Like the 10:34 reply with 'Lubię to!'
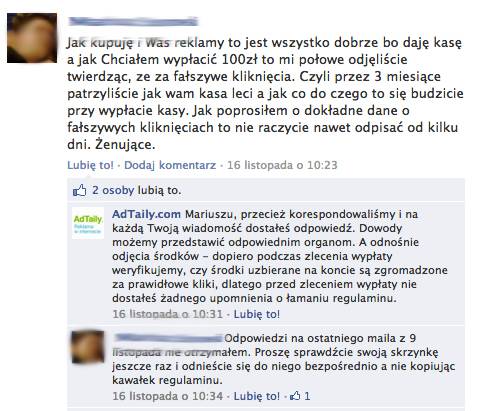Viewport: 495px width, 411px height. 257,396
